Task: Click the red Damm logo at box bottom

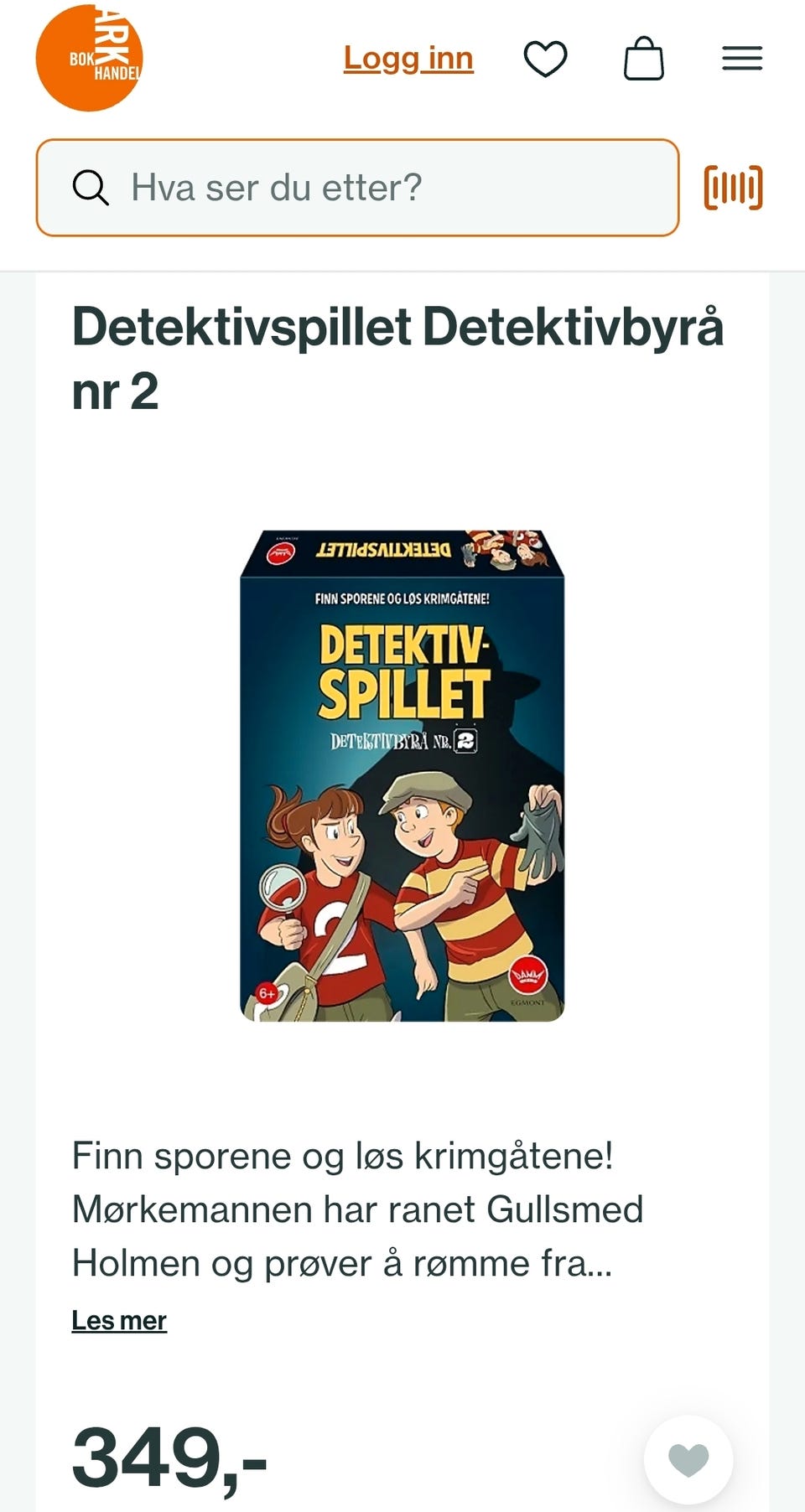Action: pyautogui.click(x=529, y=975)
